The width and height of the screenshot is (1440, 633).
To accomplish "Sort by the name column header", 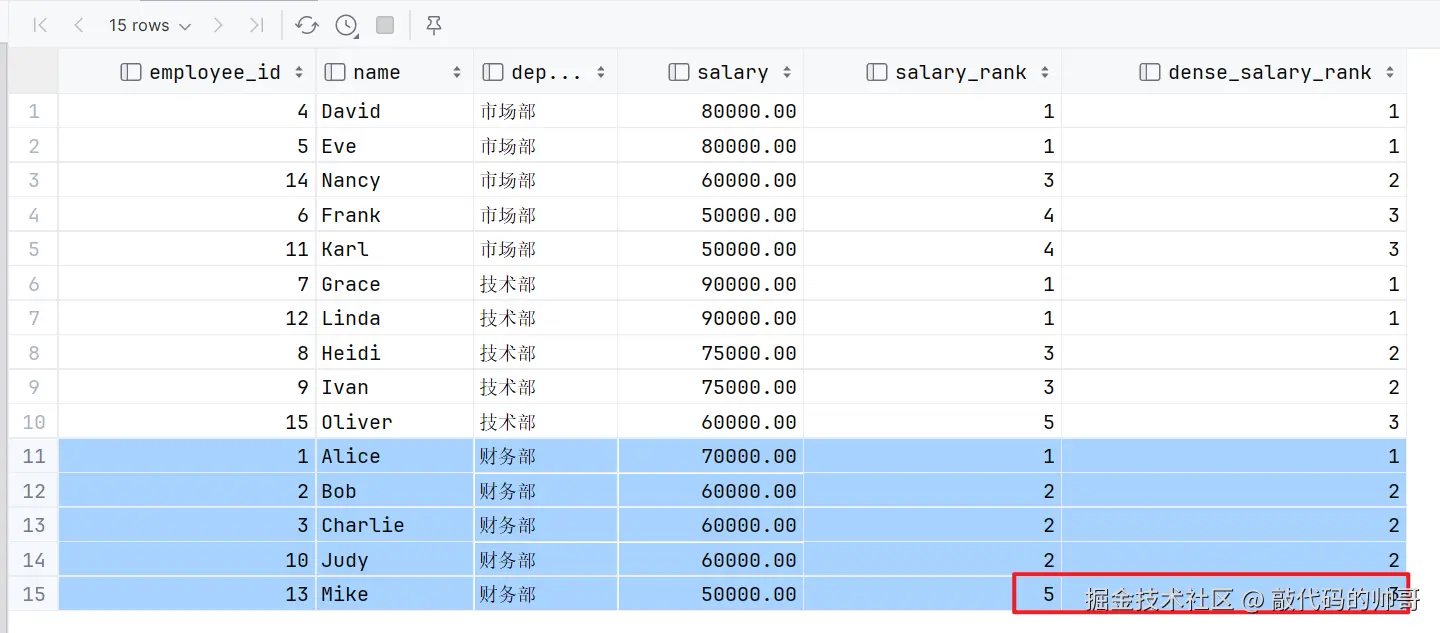I will tap(395, 72).
